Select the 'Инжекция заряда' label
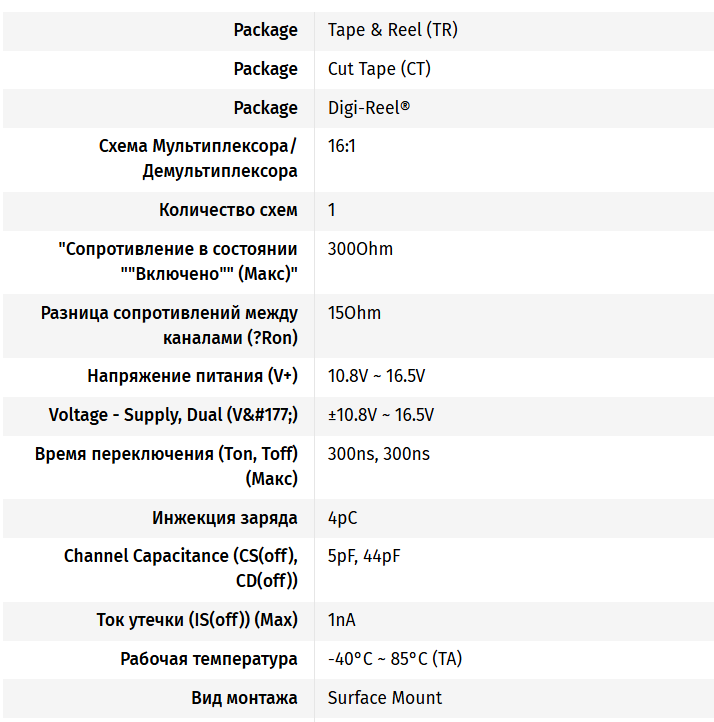This screenshot has height=722, width=714. tap(225, 518)
